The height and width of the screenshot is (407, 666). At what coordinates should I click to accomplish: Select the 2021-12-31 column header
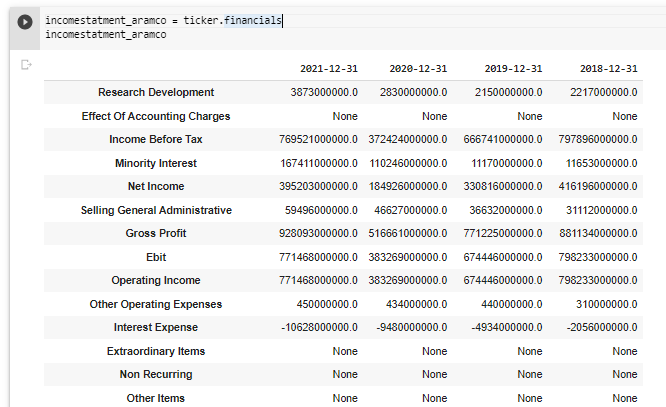(329, 69)
